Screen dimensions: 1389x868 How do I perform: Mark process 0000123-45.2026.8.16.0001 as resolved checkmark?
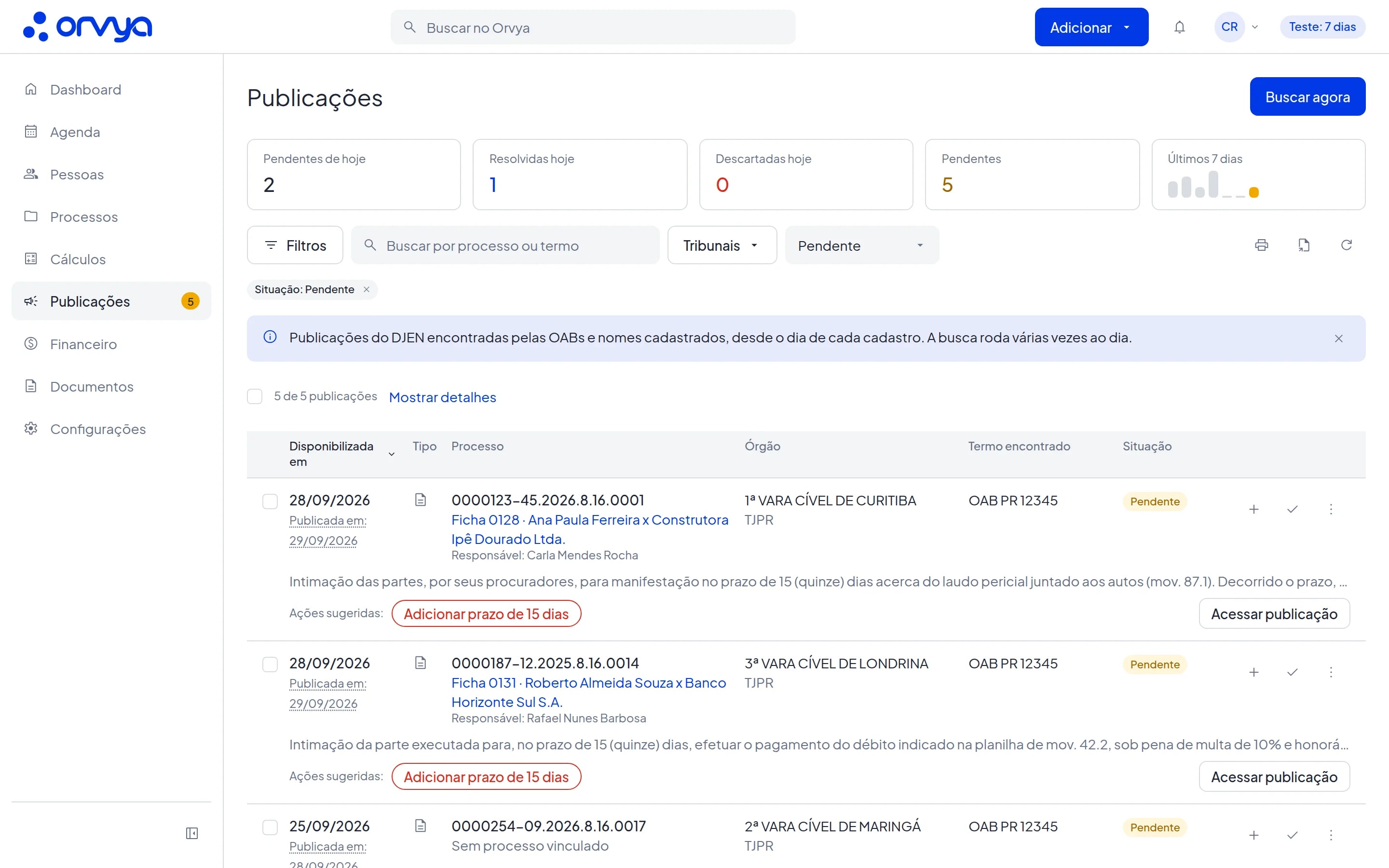point(1293,509)
